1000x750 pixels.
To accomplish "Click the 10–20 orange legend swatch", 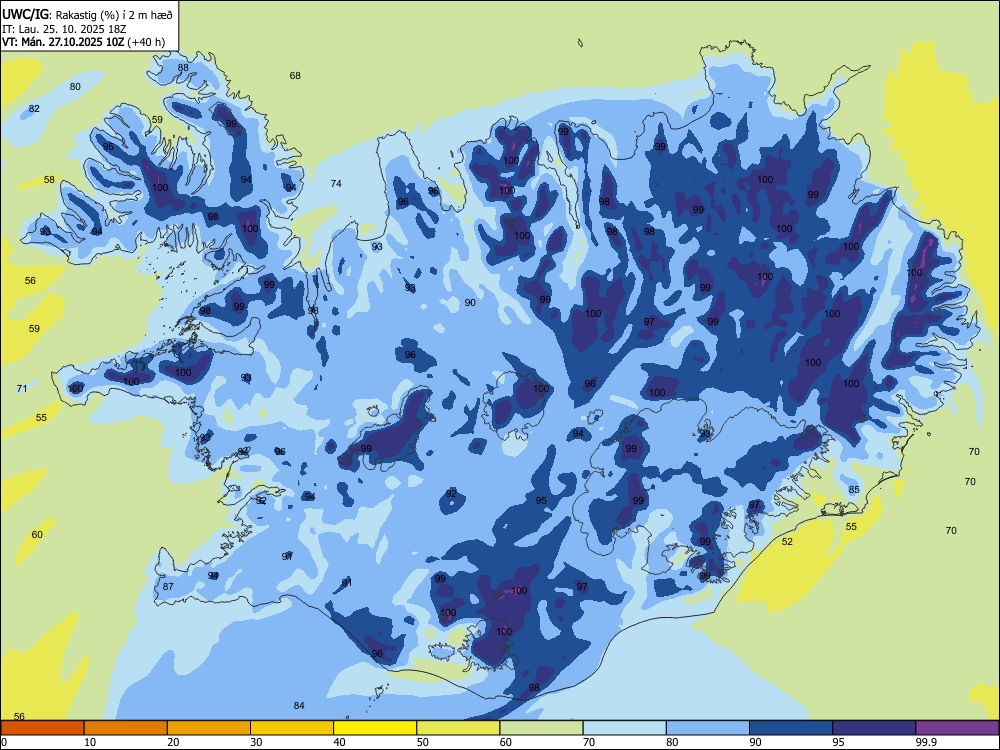I will click(x=126, y=728).
